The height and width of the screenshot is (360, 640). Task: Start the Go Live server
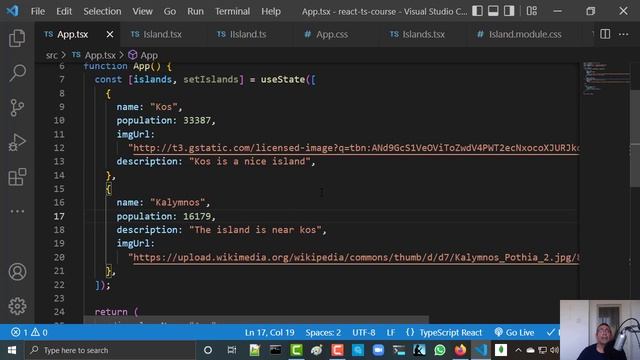[x=514, y=332]
